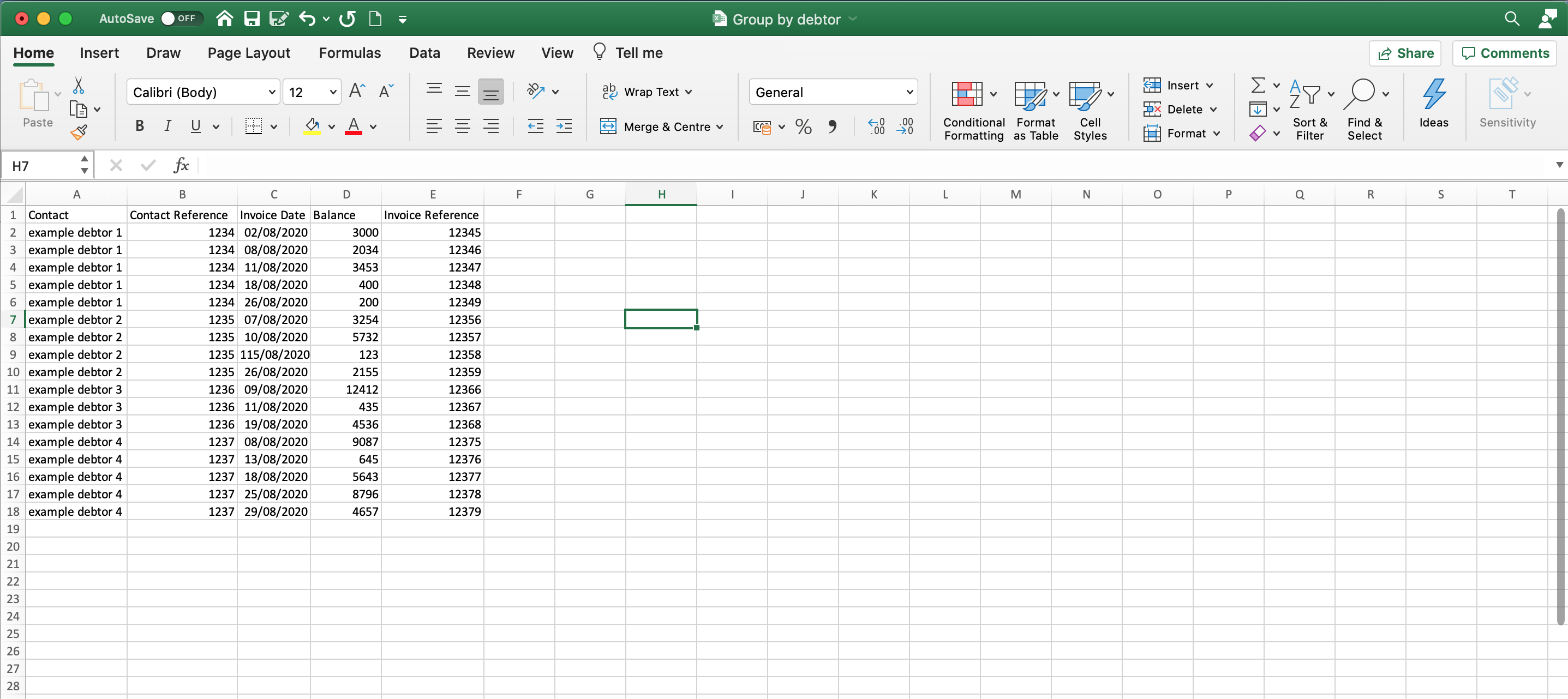Increase font size with large A icon
The height and width of the screenshot is (699, 1568).
357,91
